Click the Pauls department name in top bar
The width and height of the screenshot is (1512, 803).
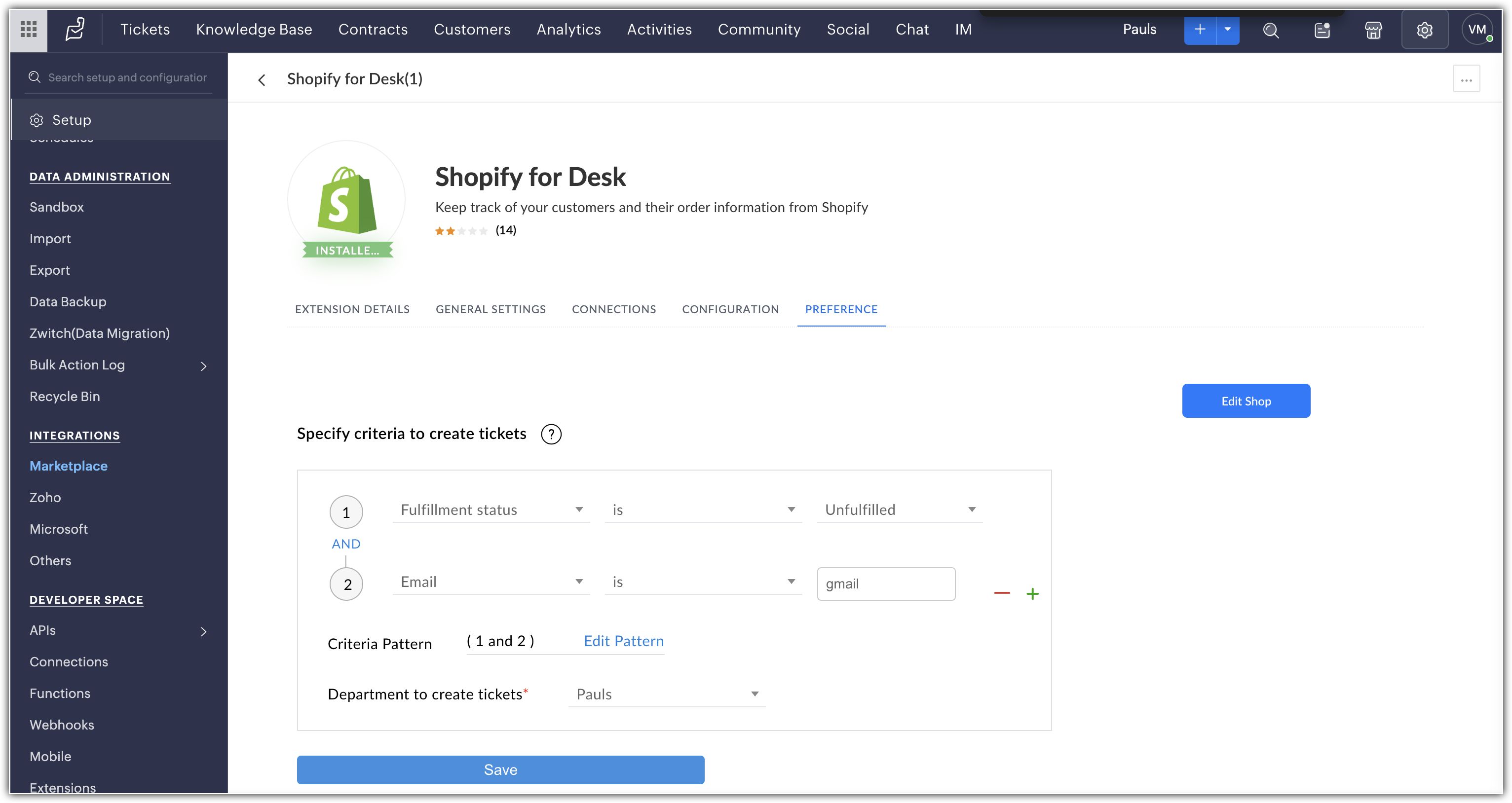coord(1139,29)
